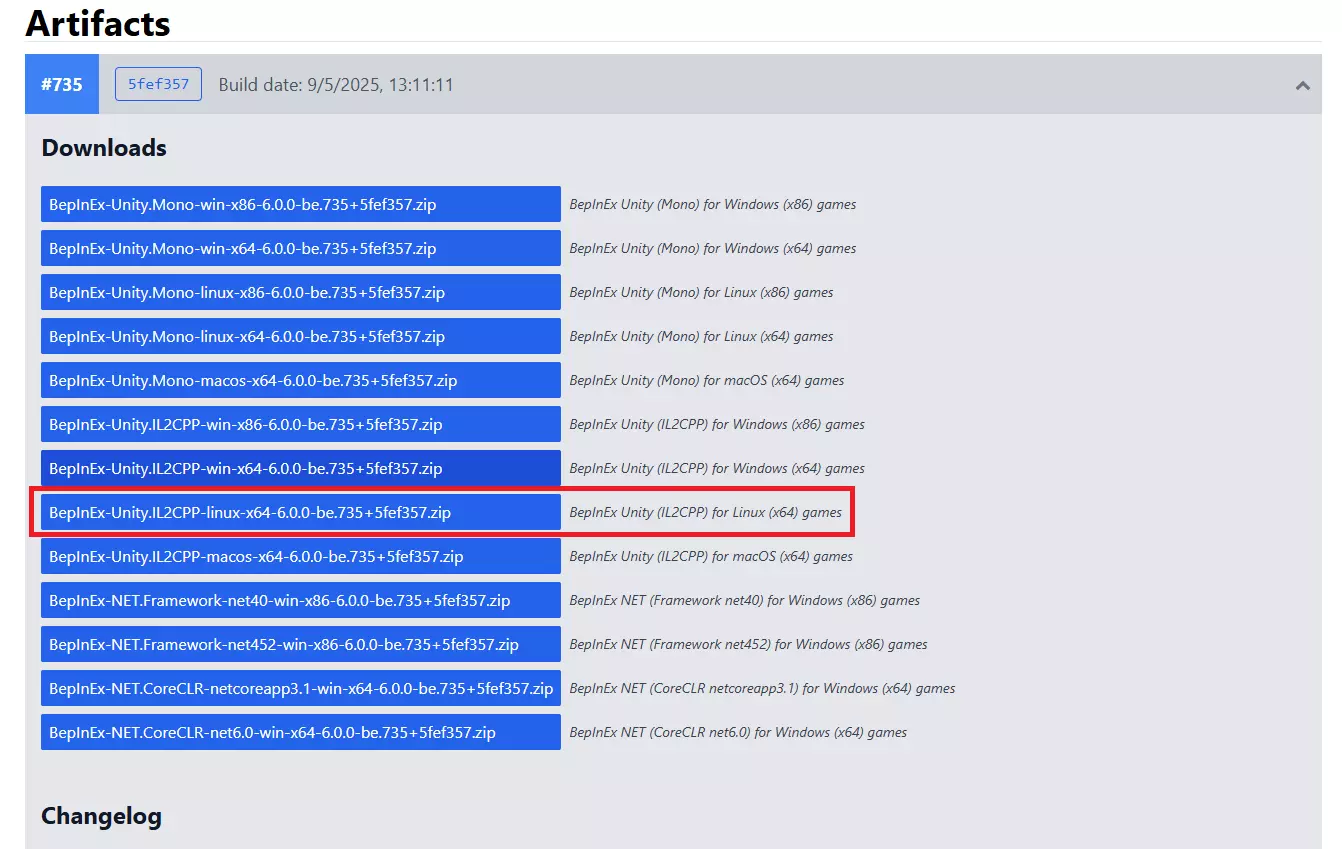Click the Downloads section heading
Image resolution: width=1342 pixels, height=849 pixels.
click(104, 148)
